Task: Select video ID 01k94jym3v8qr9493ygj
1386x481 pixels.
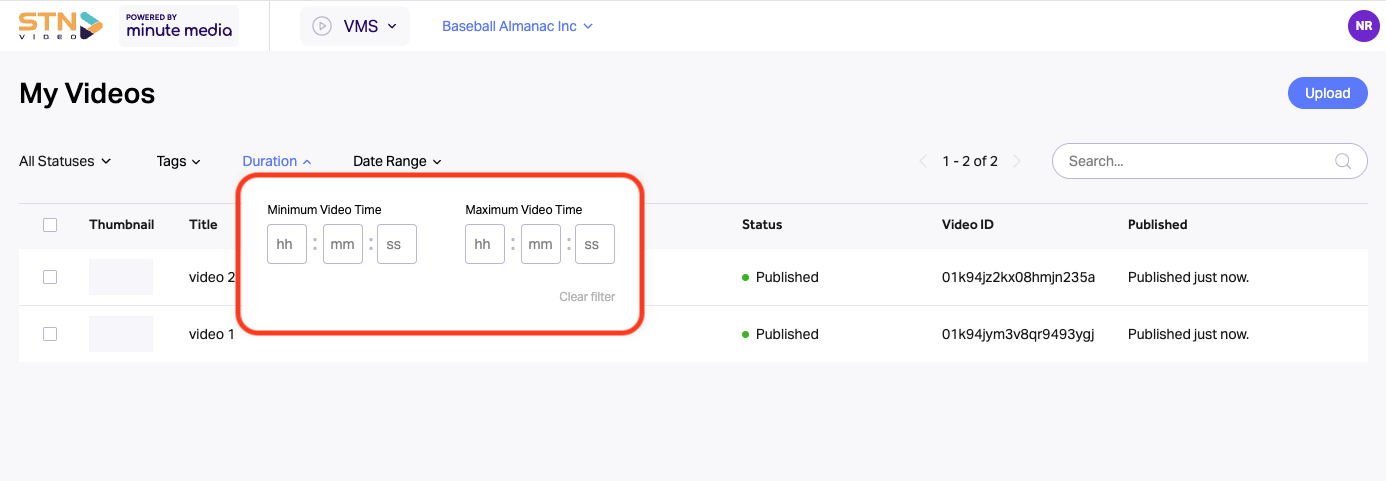Action: [1018, 334]
